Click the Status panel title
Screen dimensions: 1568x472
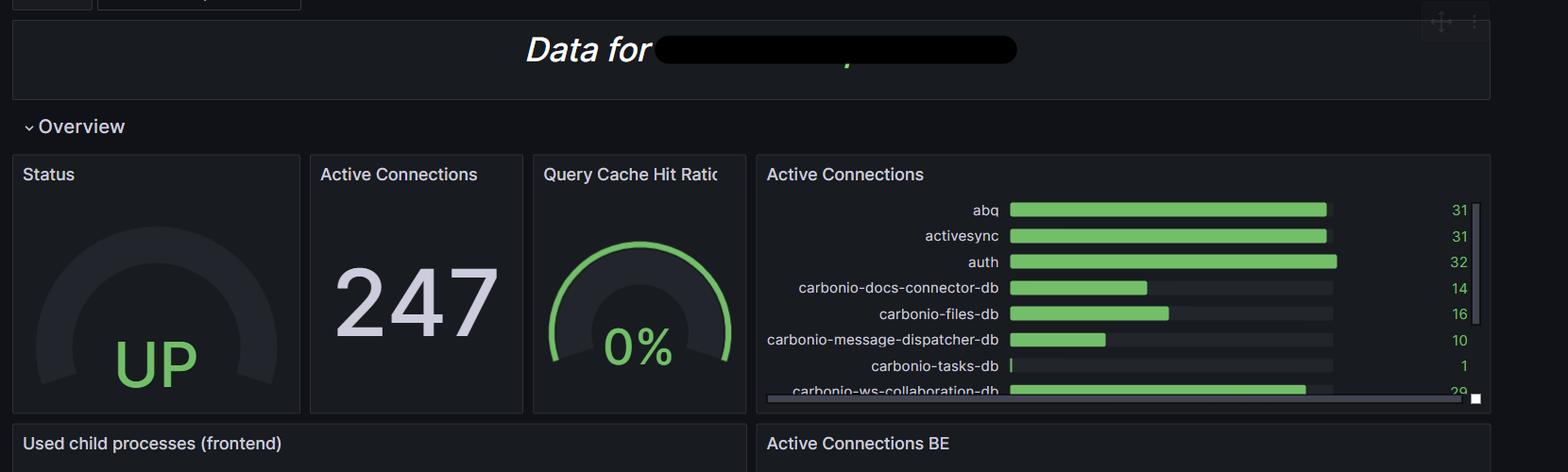point(48,175)
